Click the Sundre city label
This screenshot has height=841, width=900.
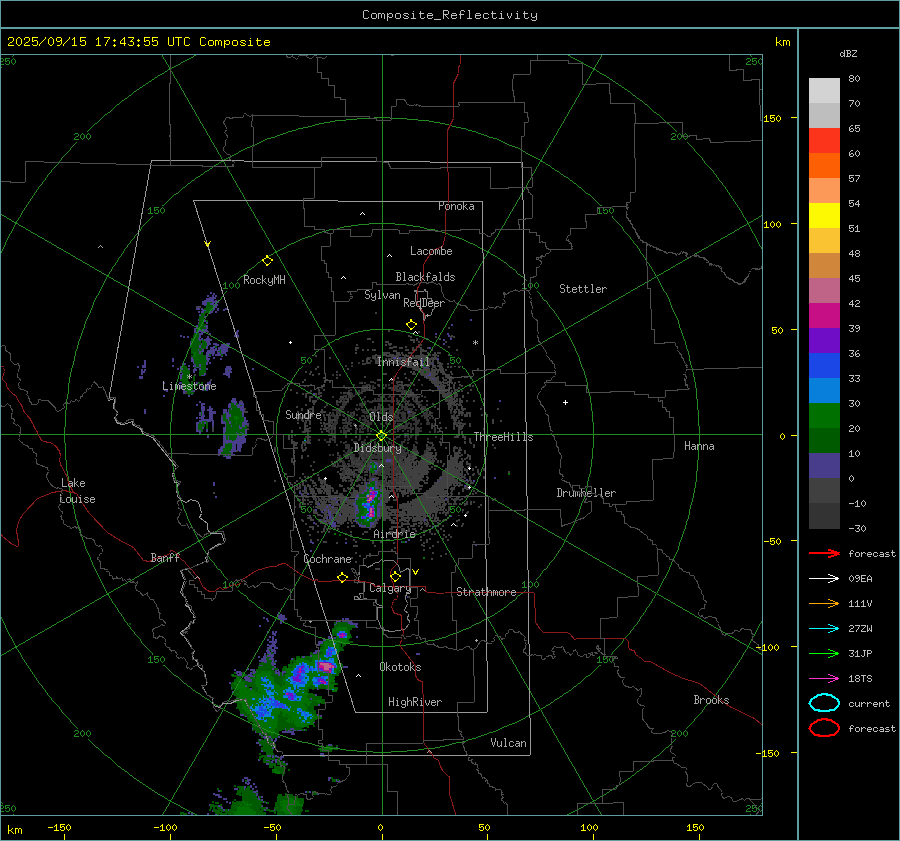pos(303,414)
